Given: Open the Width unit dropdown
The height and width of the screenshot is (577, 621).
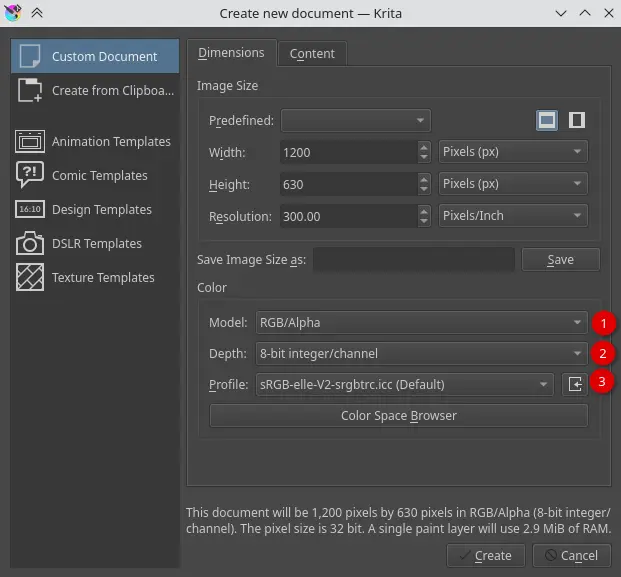Looking at the screenshot, I should [513, 152].
